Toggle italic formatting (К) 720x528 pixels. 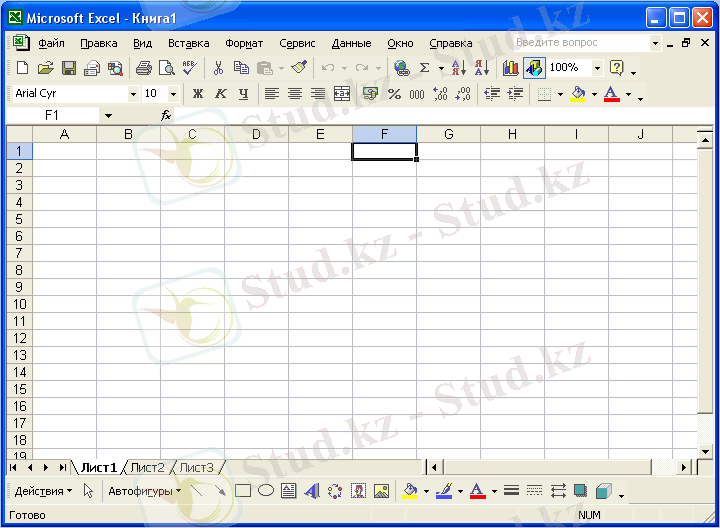click(x=220, y=94)
